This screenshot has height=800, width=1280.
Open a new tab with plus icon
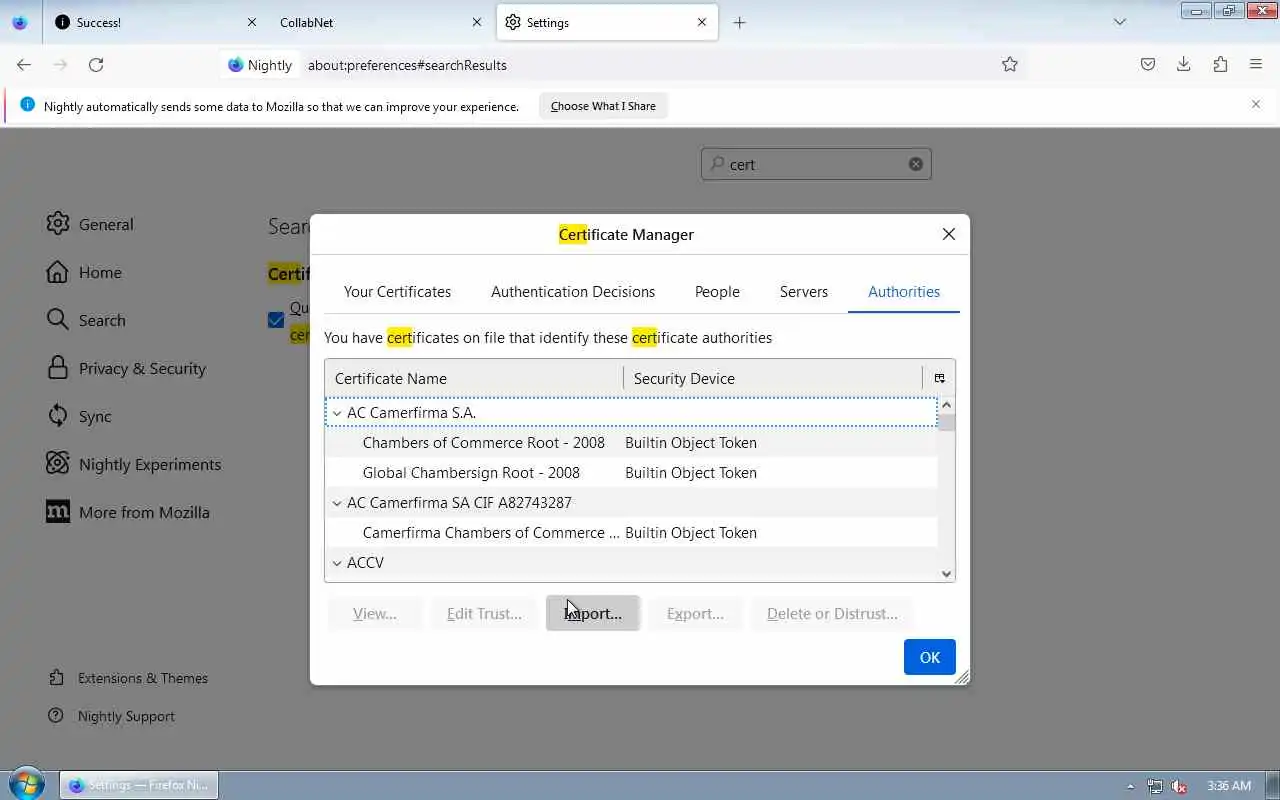(740, 22)
